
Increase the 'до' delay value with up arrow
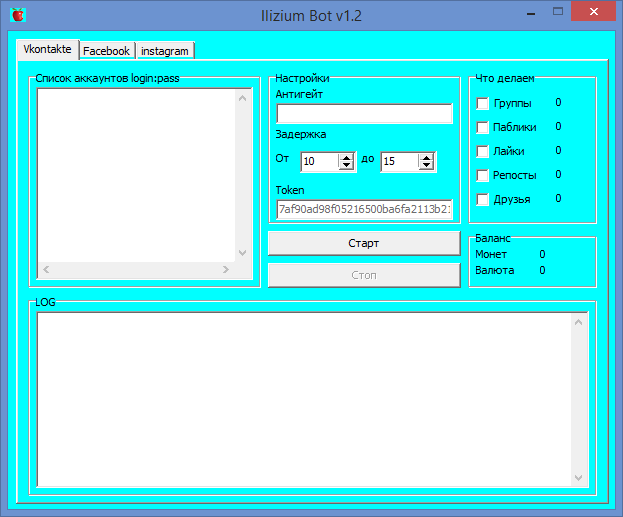pyautogui.click(x=427, y=157)
